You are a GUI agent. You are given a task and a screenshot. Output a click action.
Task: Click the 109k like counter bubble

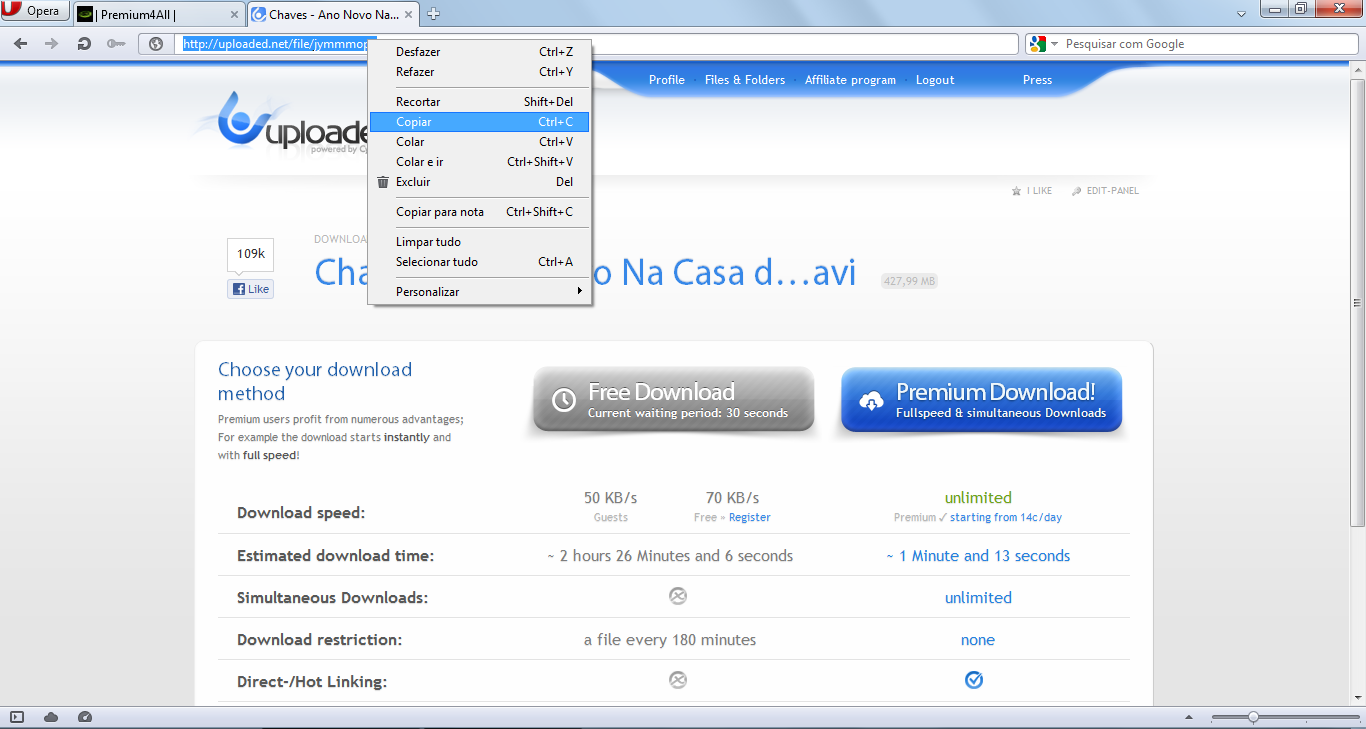pos(250,255)
